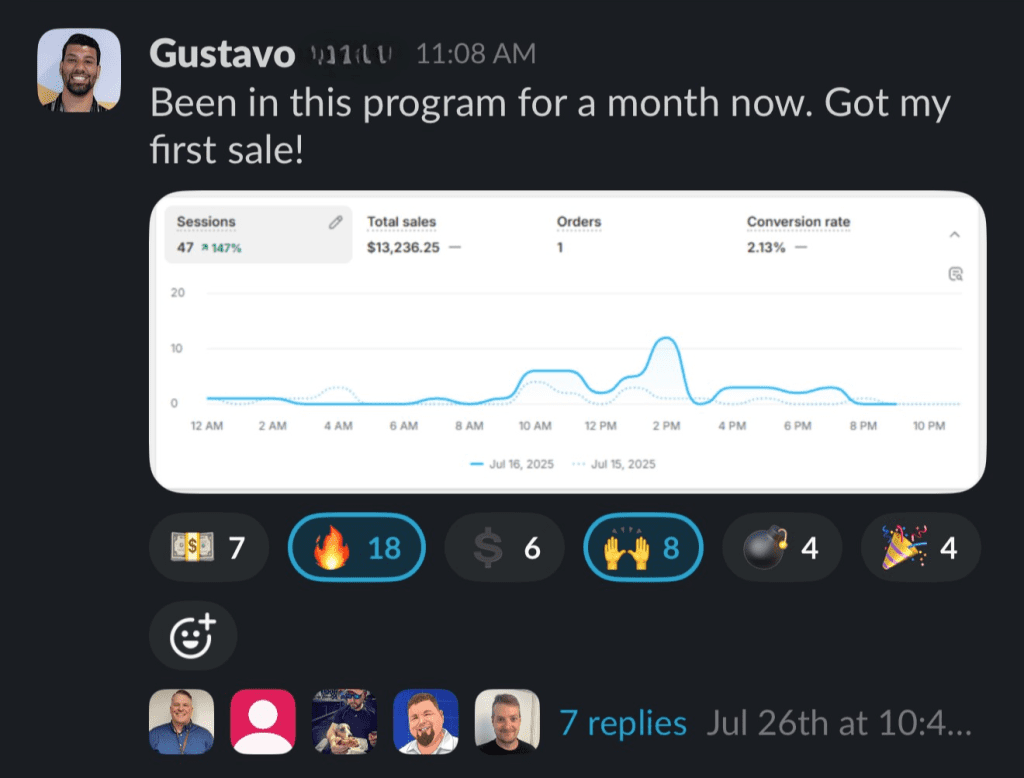Collapse the analytics chart with chevron

[x=954, y=234]
